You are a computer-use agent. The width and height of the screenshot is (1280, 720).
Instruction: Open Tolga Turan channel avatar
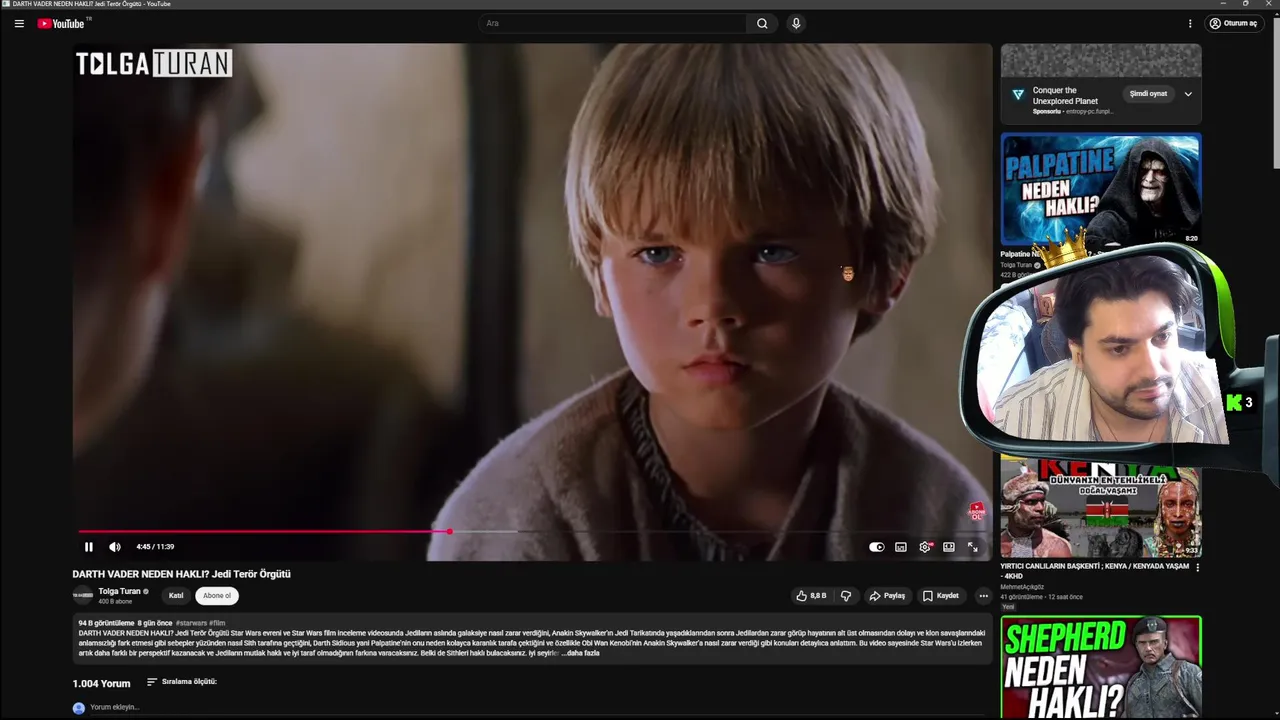(x=83, y=595)
